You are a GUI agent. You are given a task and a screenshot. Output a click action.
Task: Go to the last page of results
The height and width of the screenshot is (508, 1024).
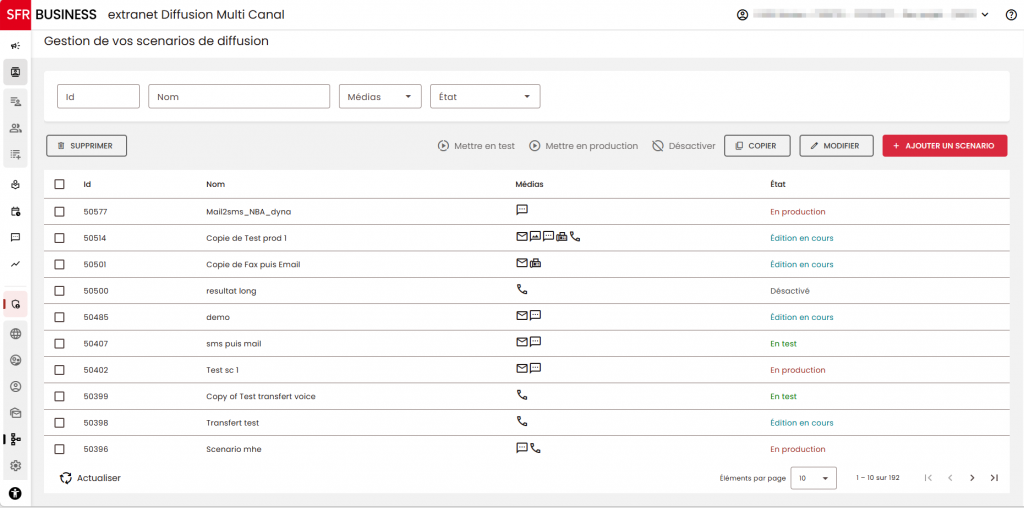pos(994,478)
